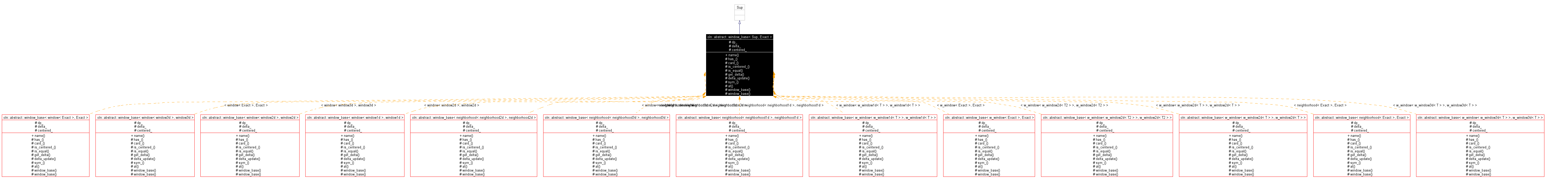
Task: Click edge label "< w_window< w_window2d< T2 > >, w_window2d< T2 > >"
Action: 1064,105
